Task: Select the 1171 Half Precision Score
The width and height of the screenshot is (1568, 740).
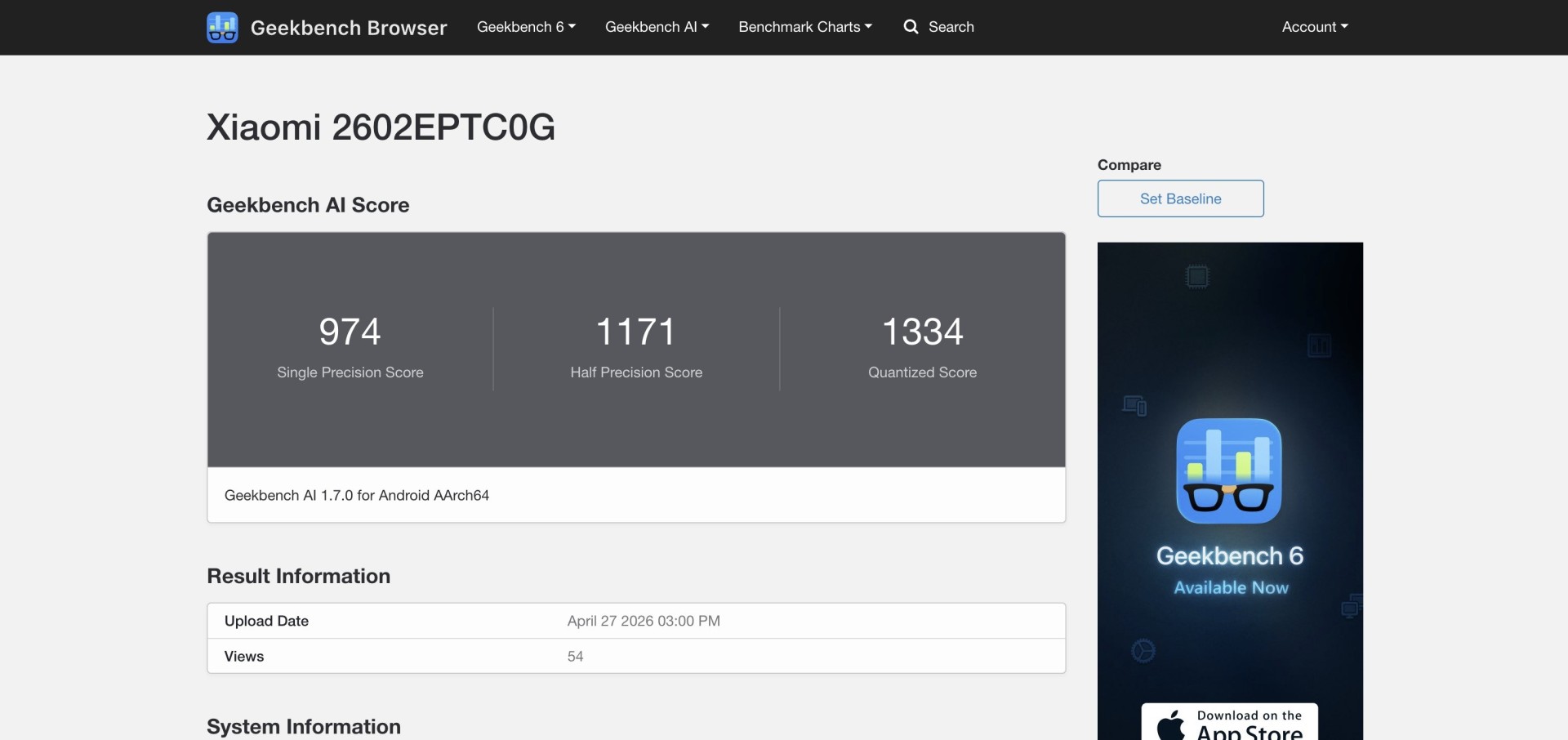Action: 636,332
